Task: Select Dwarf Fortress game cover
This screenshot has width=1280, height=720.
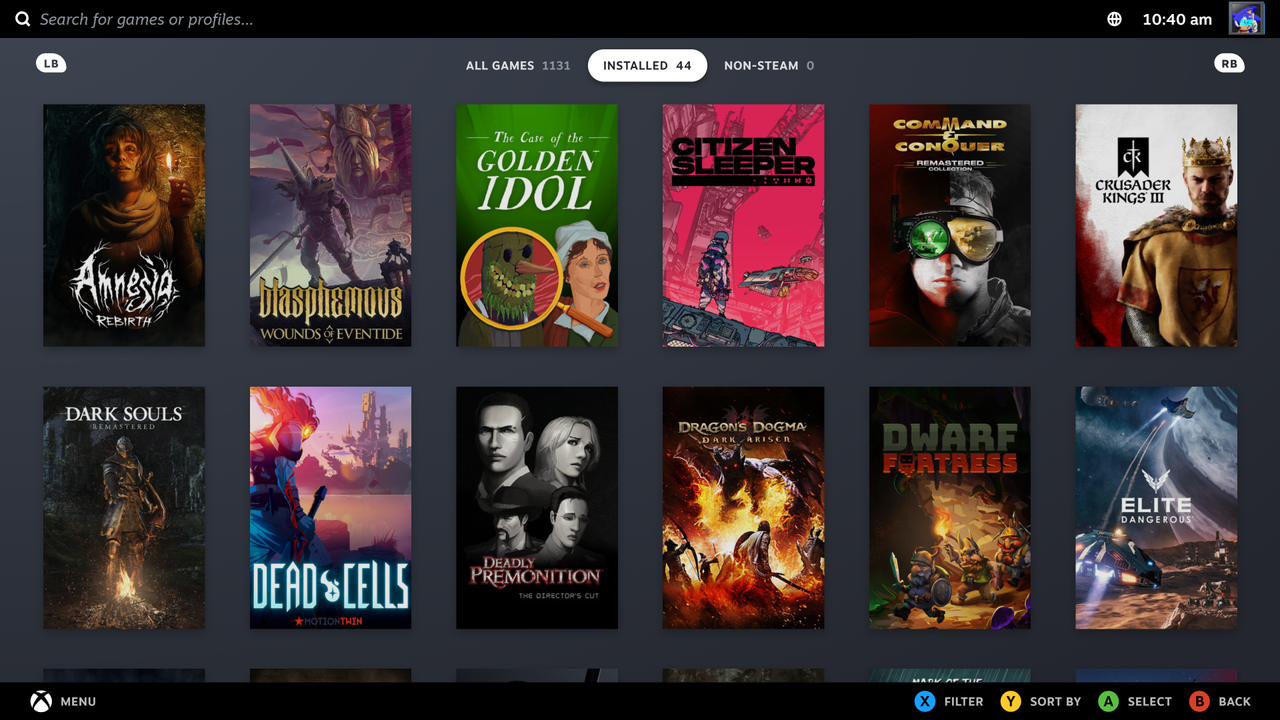Action: [x=950, y=508]
